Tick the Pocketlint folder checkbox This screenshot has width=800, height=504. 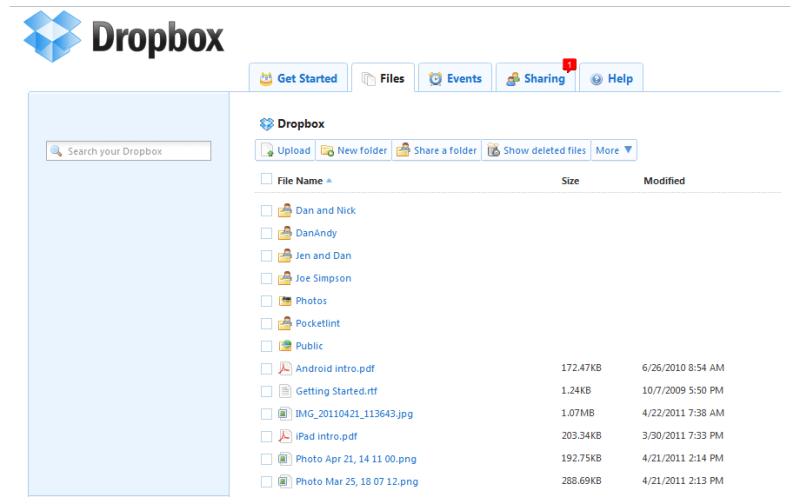coord(266,323)
